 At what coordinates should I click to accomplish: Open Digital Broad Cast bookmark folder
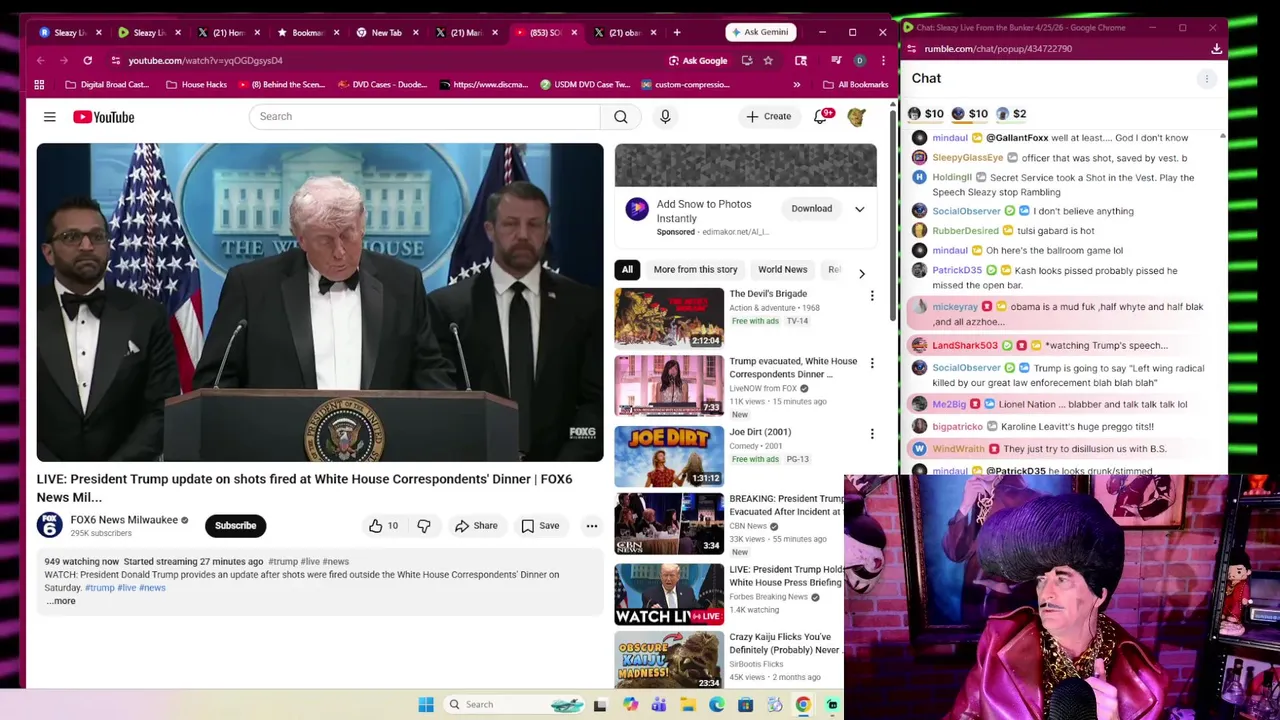tap(107, 85)
